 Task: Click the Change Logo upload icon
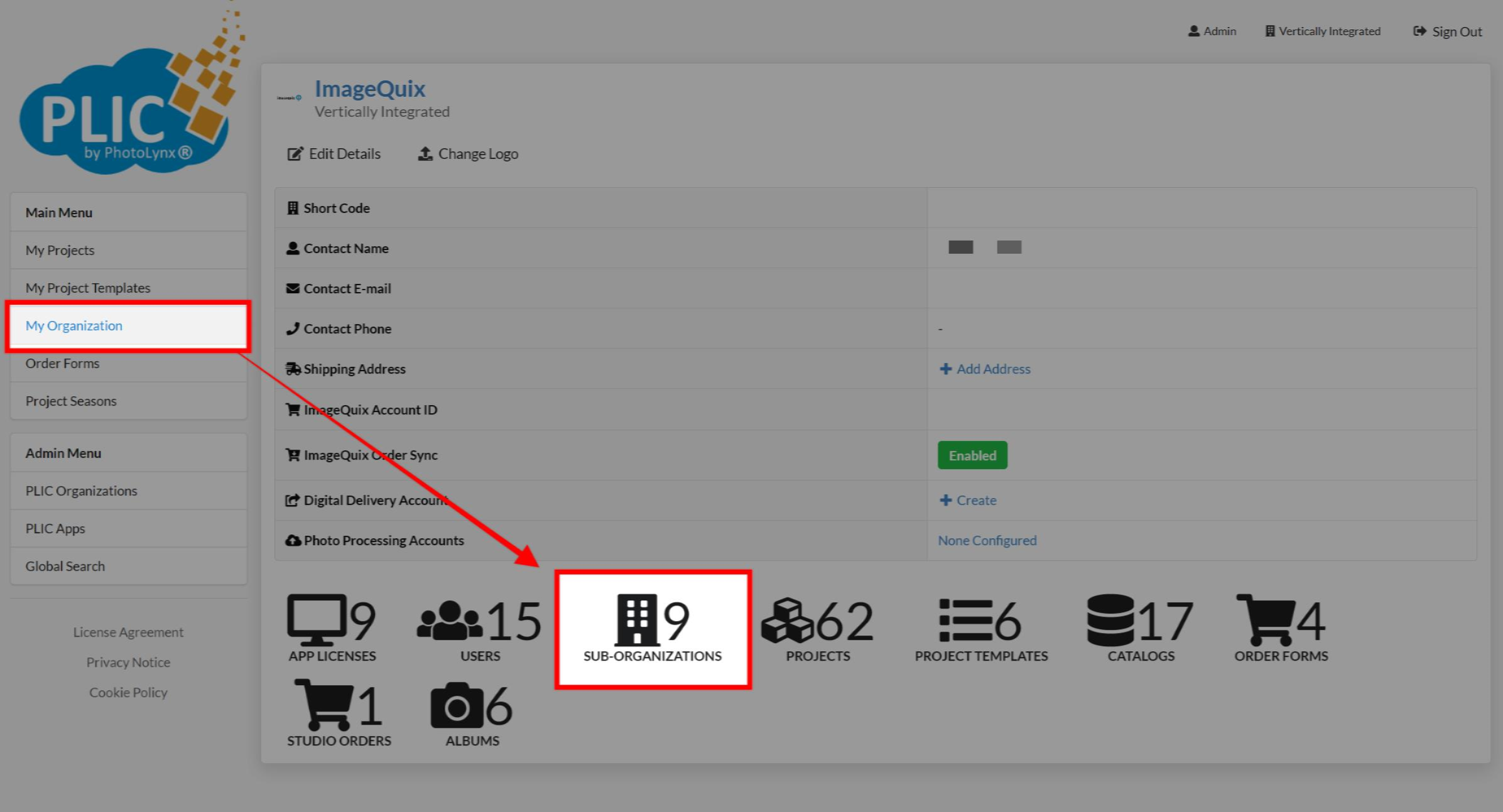point(425,154)
